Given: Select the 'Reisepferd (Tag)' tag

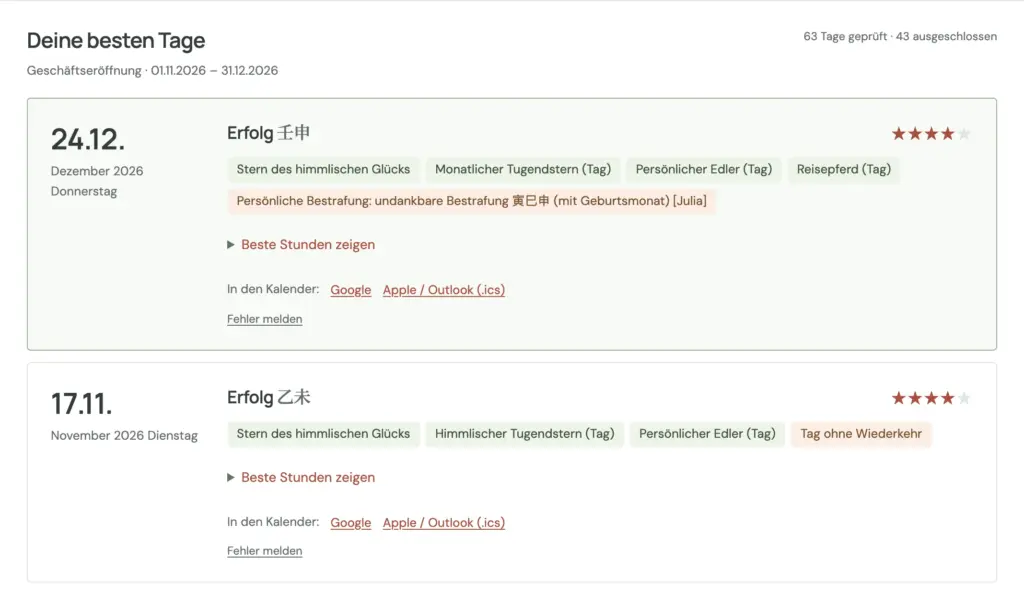Looking at the screenshot, I should tap(844, 170).
